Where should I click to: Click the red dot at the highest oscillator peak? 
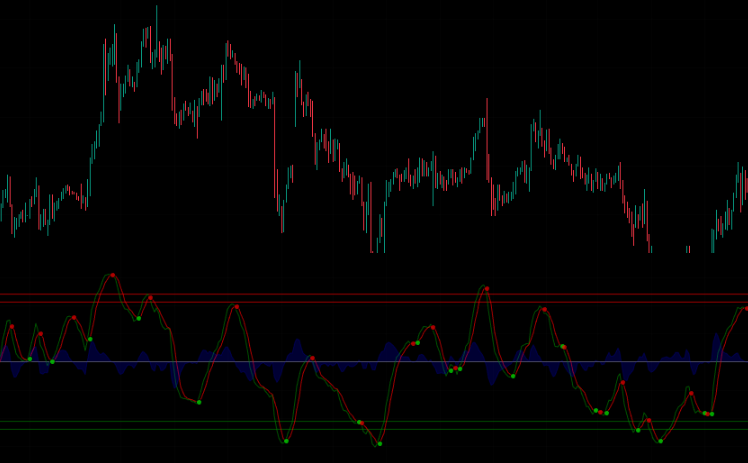coord(112,275)
